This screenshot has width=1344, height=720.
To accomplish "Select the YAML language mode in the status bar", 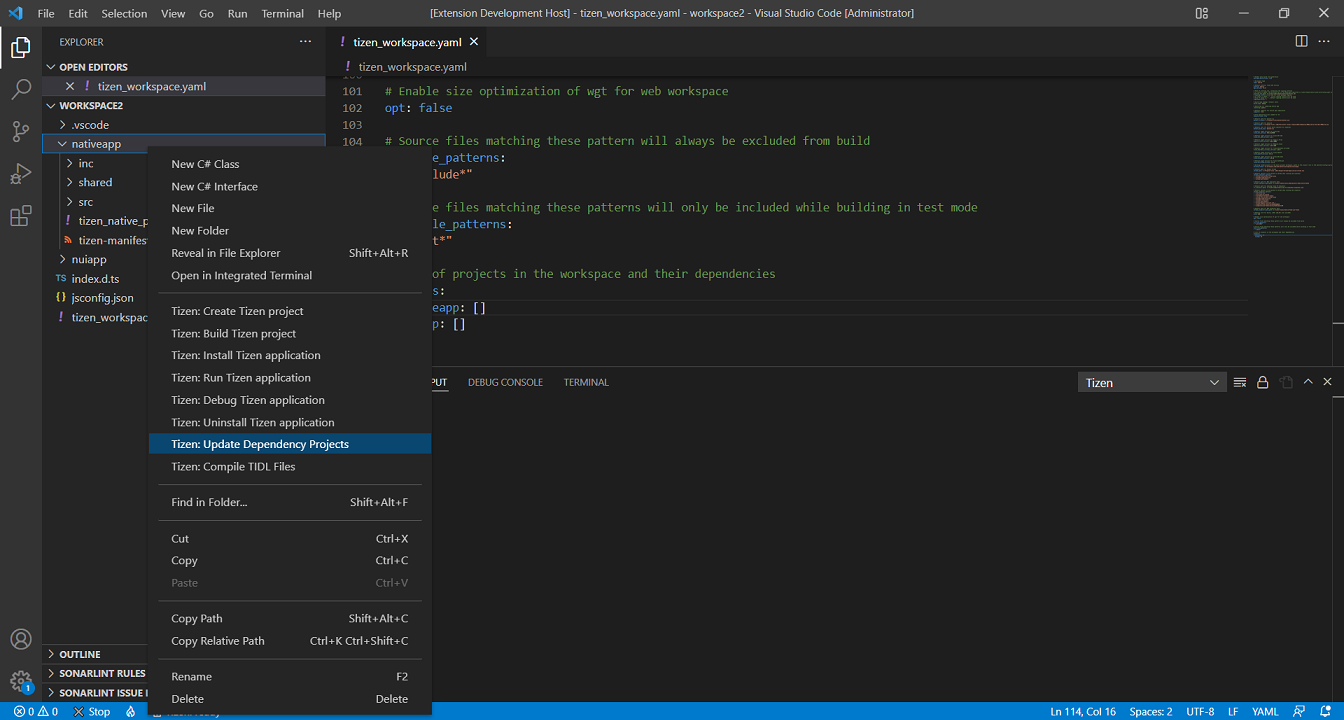I will click(1264, 711).
